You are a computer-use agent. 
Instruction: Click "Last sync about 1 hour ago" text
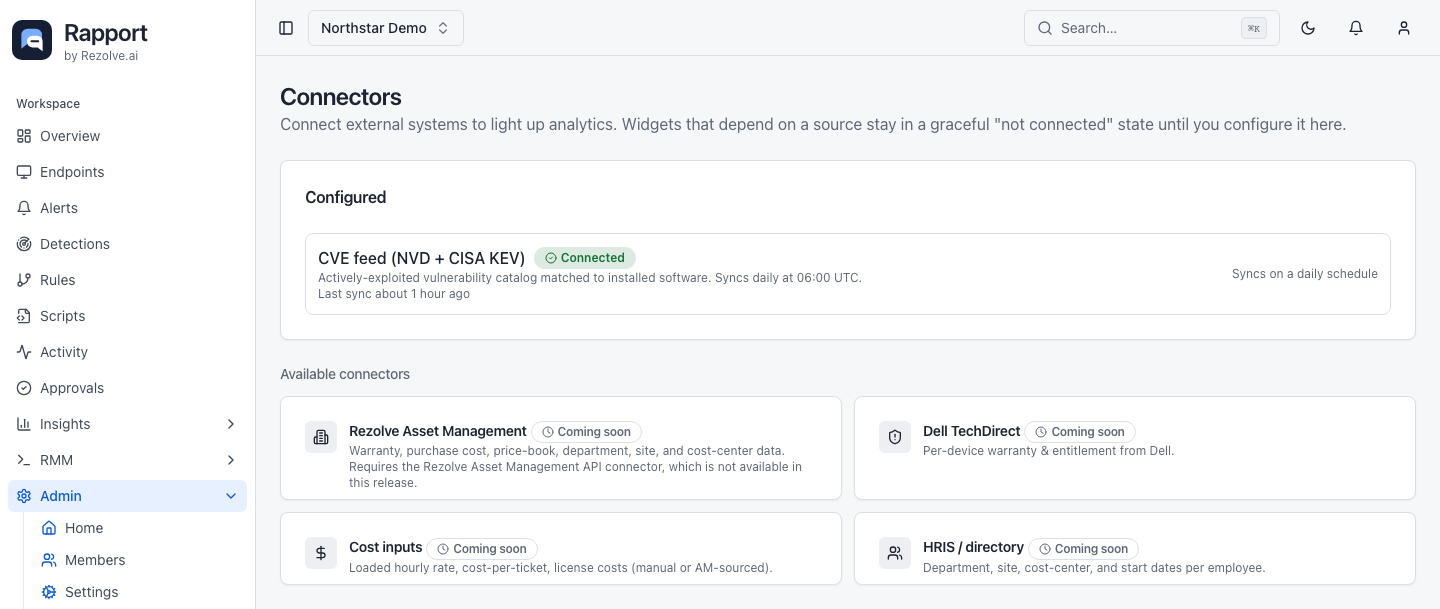[394, 294]
